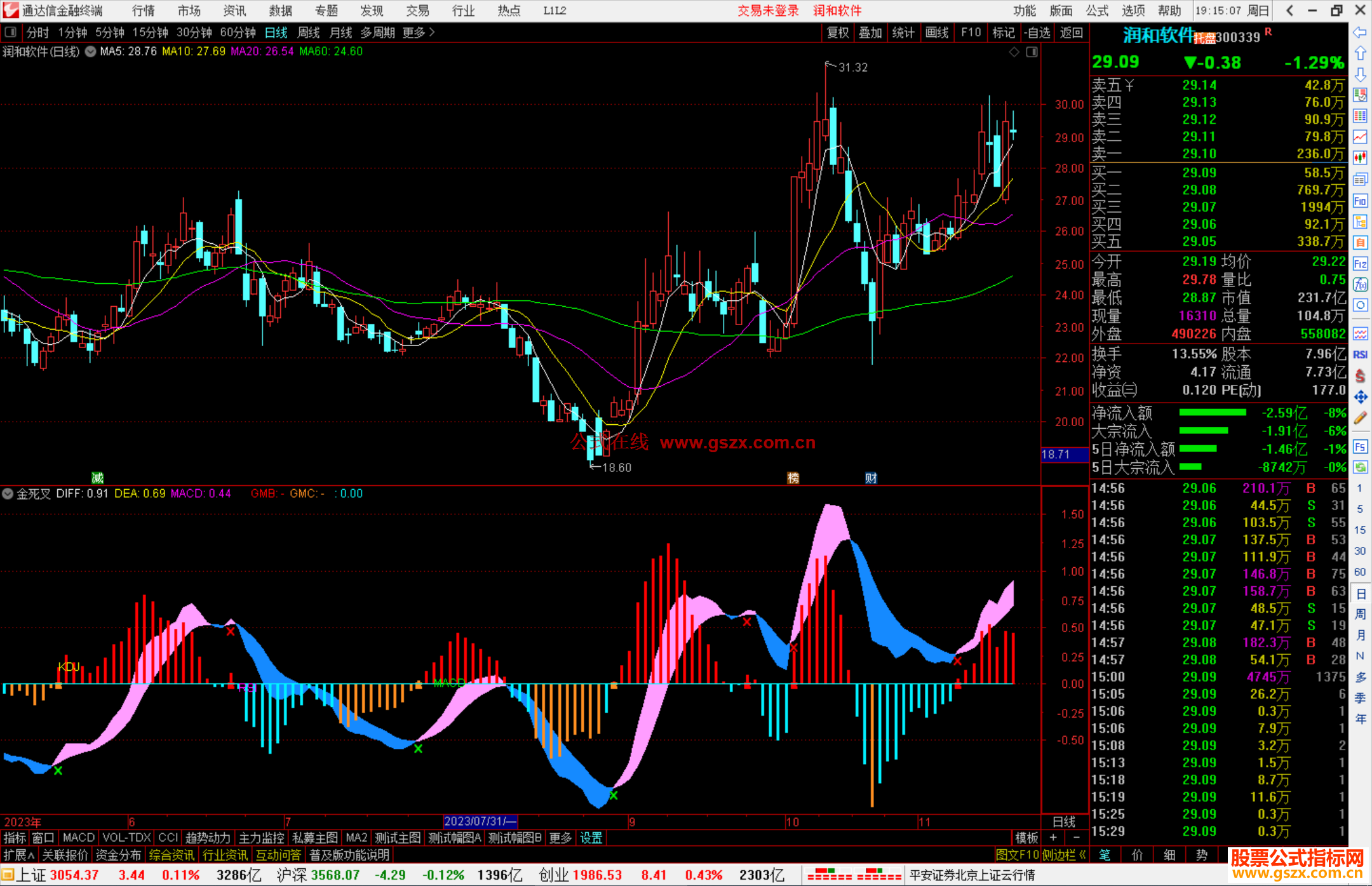The image size is (1372, 886).
Task: Click the candlestick chart icon in right sidebar
Action: (x=1360, y=158)
